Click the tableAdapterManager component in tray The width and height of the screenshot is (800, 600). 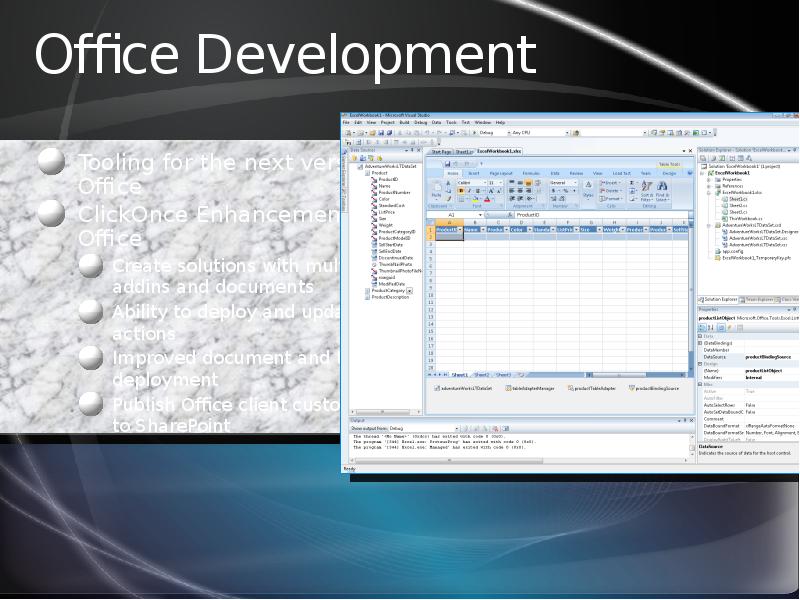[526, 387]
